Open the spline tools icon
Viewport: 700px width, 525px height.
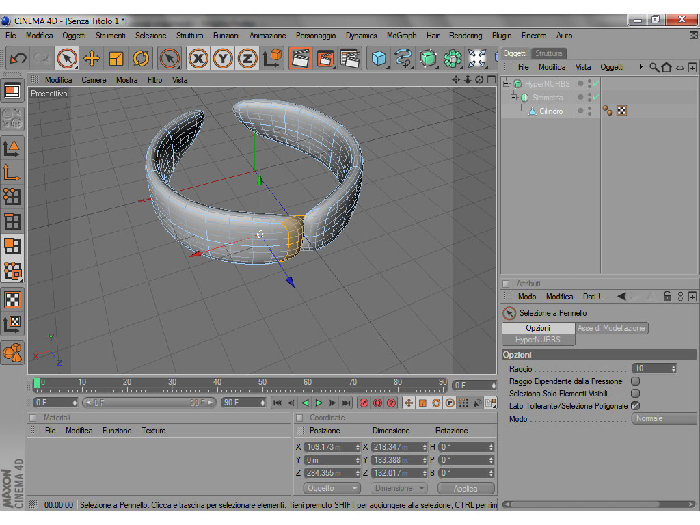click(x=403, y=58)
